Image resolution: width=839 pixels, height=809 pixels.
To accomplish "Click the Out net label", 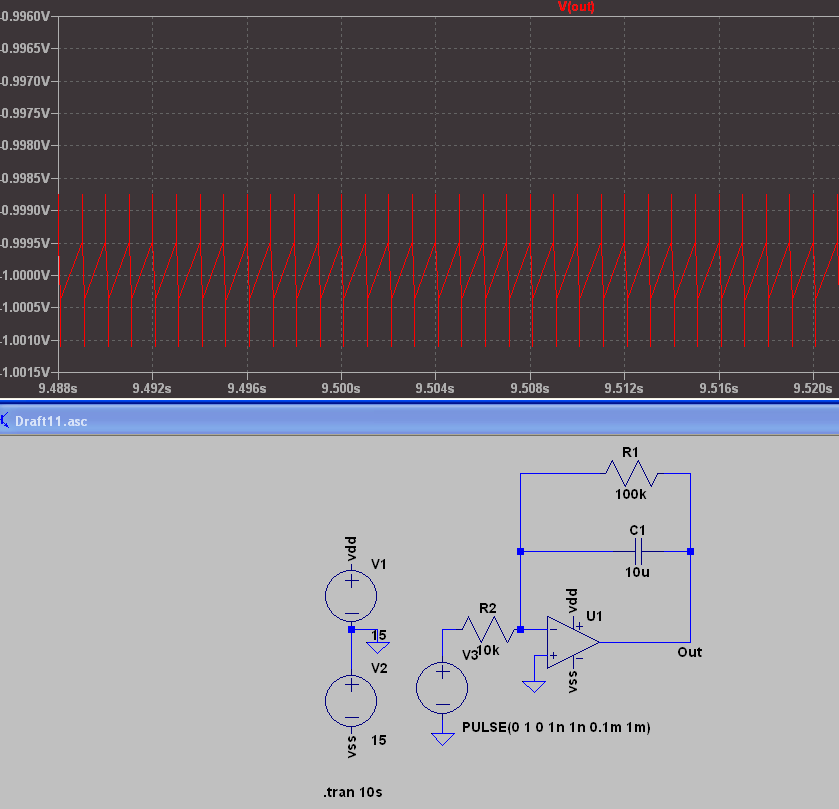I will [x=689, y=652].
